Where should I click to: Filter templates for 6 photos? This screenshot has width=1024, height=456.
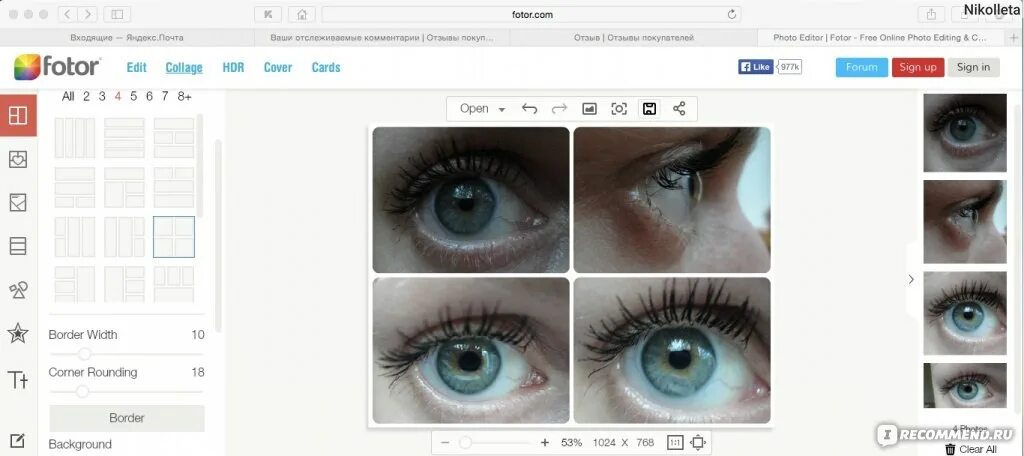[x=149, y=97]
